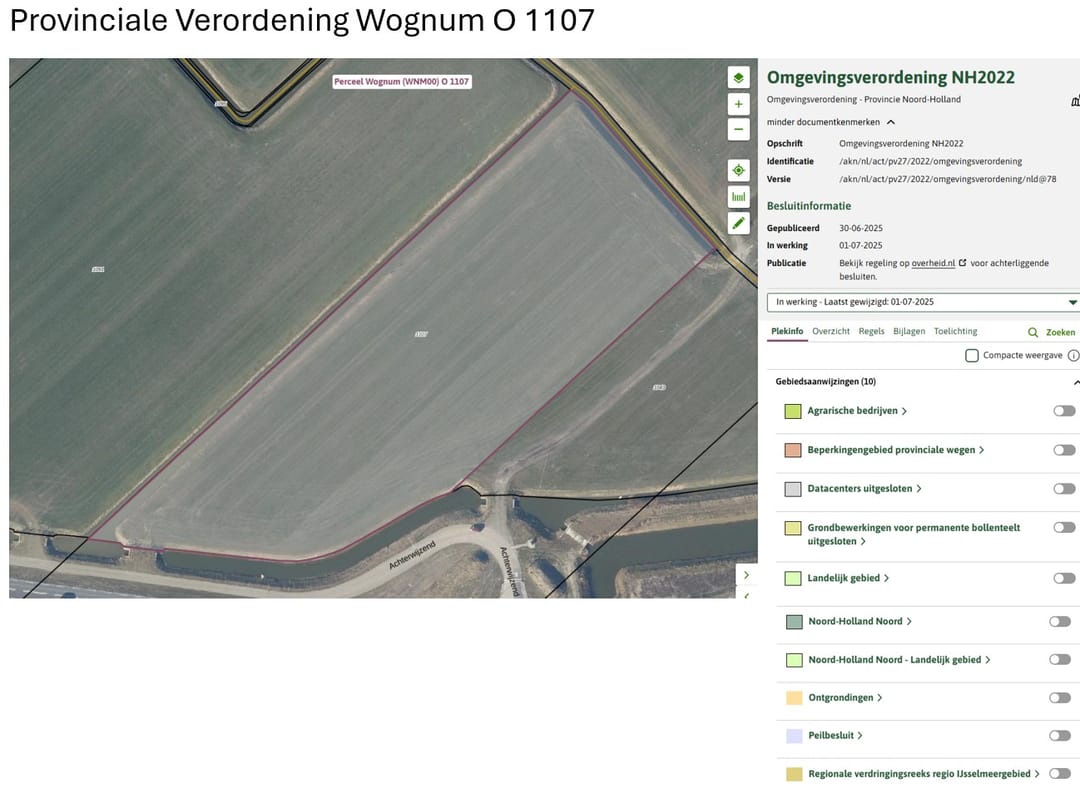Switch to the Regels tab
This screenshot has width=1080, height=788.
(x=871, y=331)
